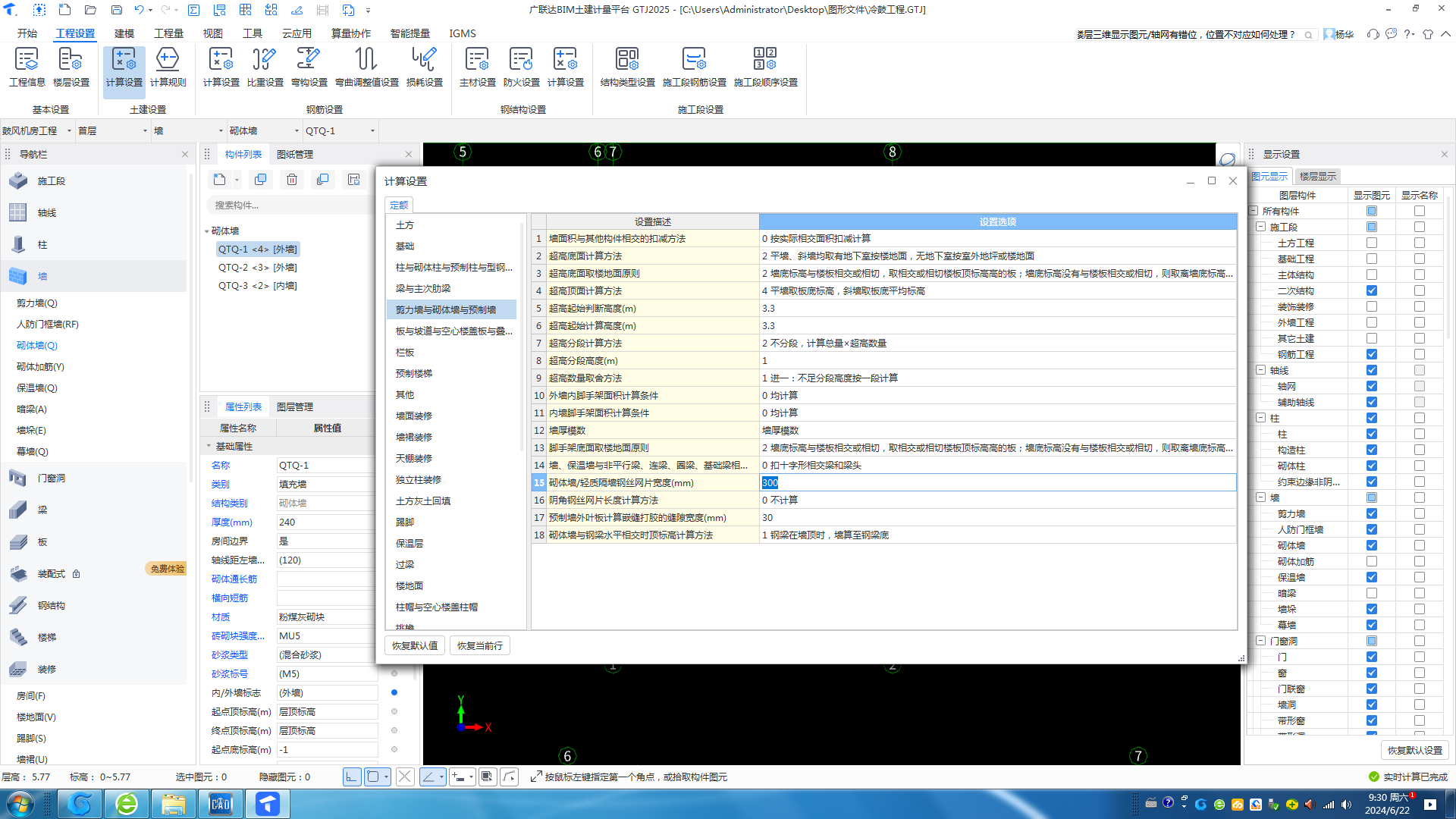Viewport: 1456px width, 819px height.
Task: Open 工程量 ribbon tab
Action: (x=168, y=33)
